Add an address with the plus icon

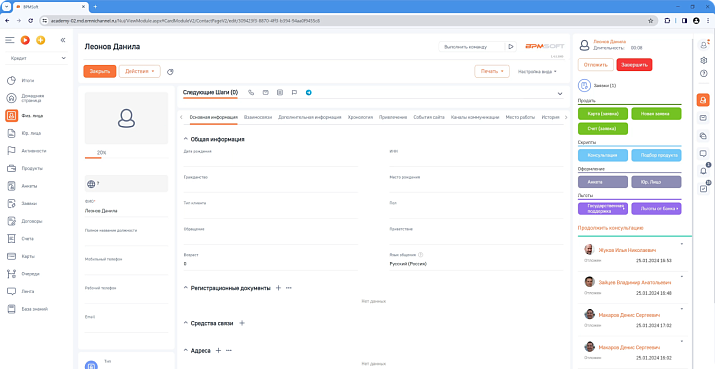click(218, 350)
